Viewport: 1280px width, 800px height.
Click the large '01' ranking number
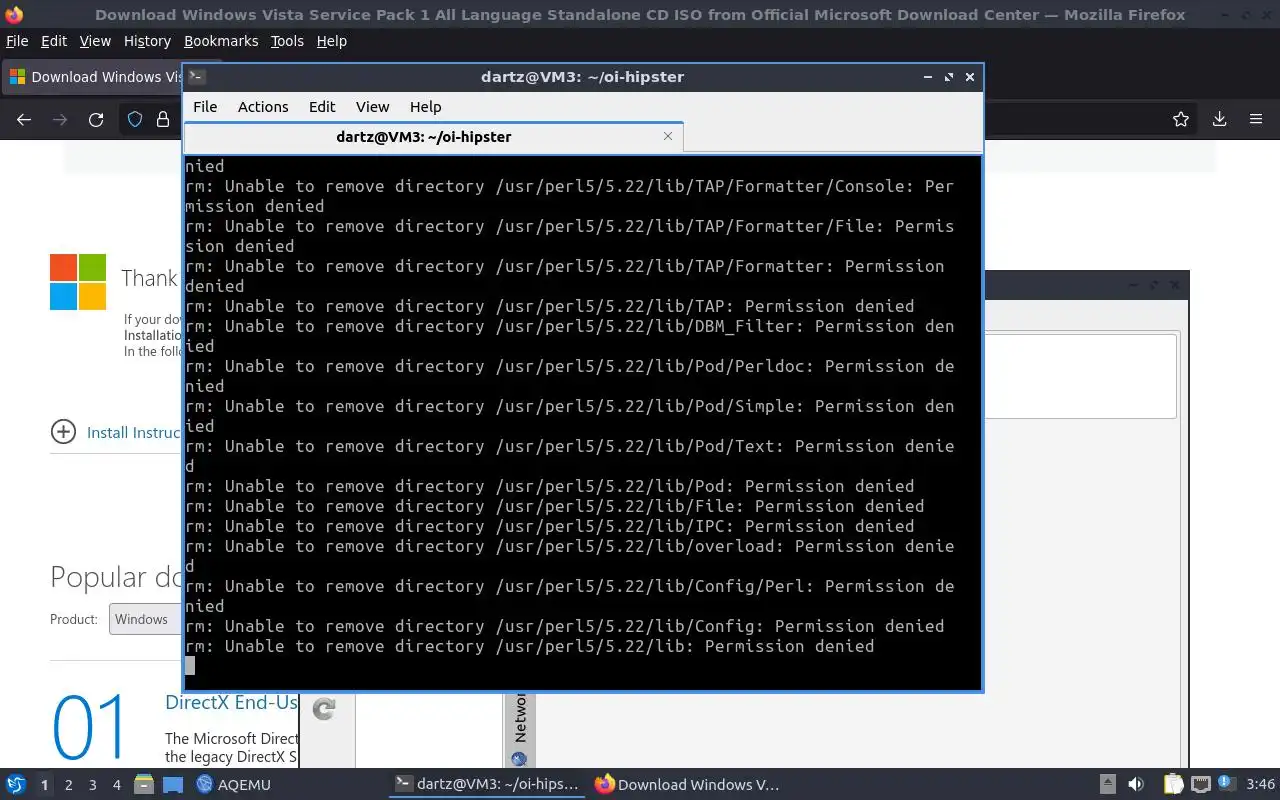coord(89,727)
